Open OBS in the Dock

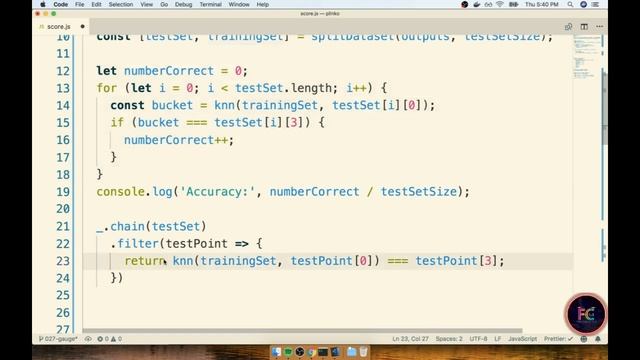point(300,351)
